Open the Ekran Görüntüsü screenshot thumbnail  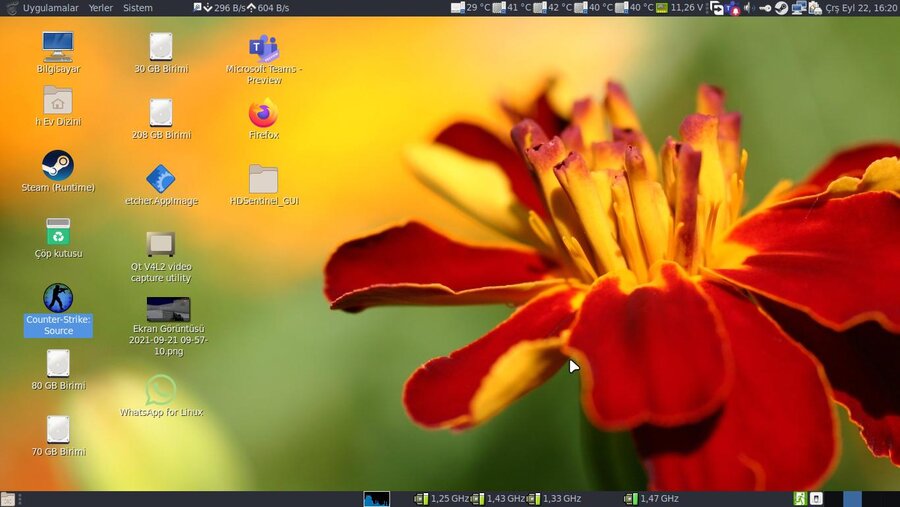pos(168,310)
